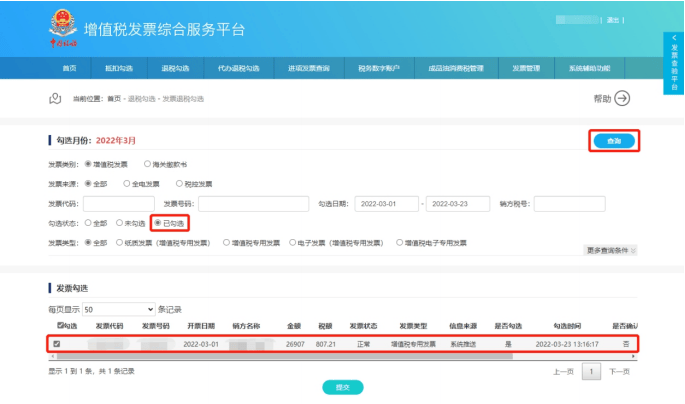Screen dimensions: 685x404
Task: Click the location pin icon in breadcrumb
Action: coord(56,98)
